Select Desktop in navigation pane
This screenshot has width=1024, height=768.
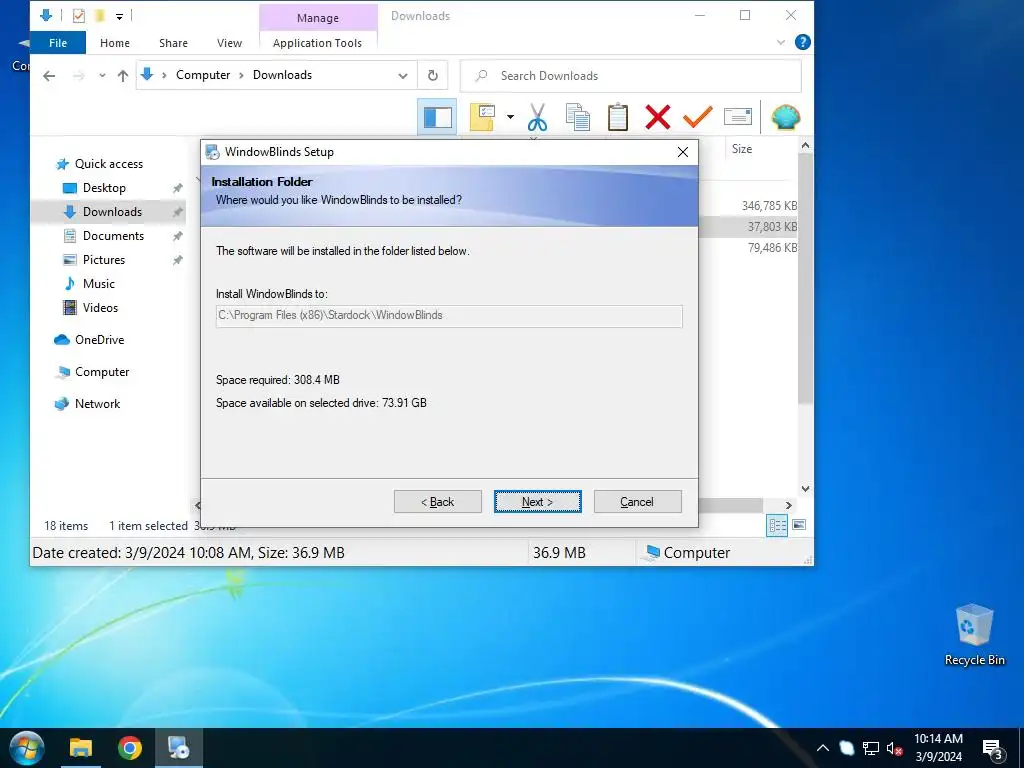click(104, 188)
